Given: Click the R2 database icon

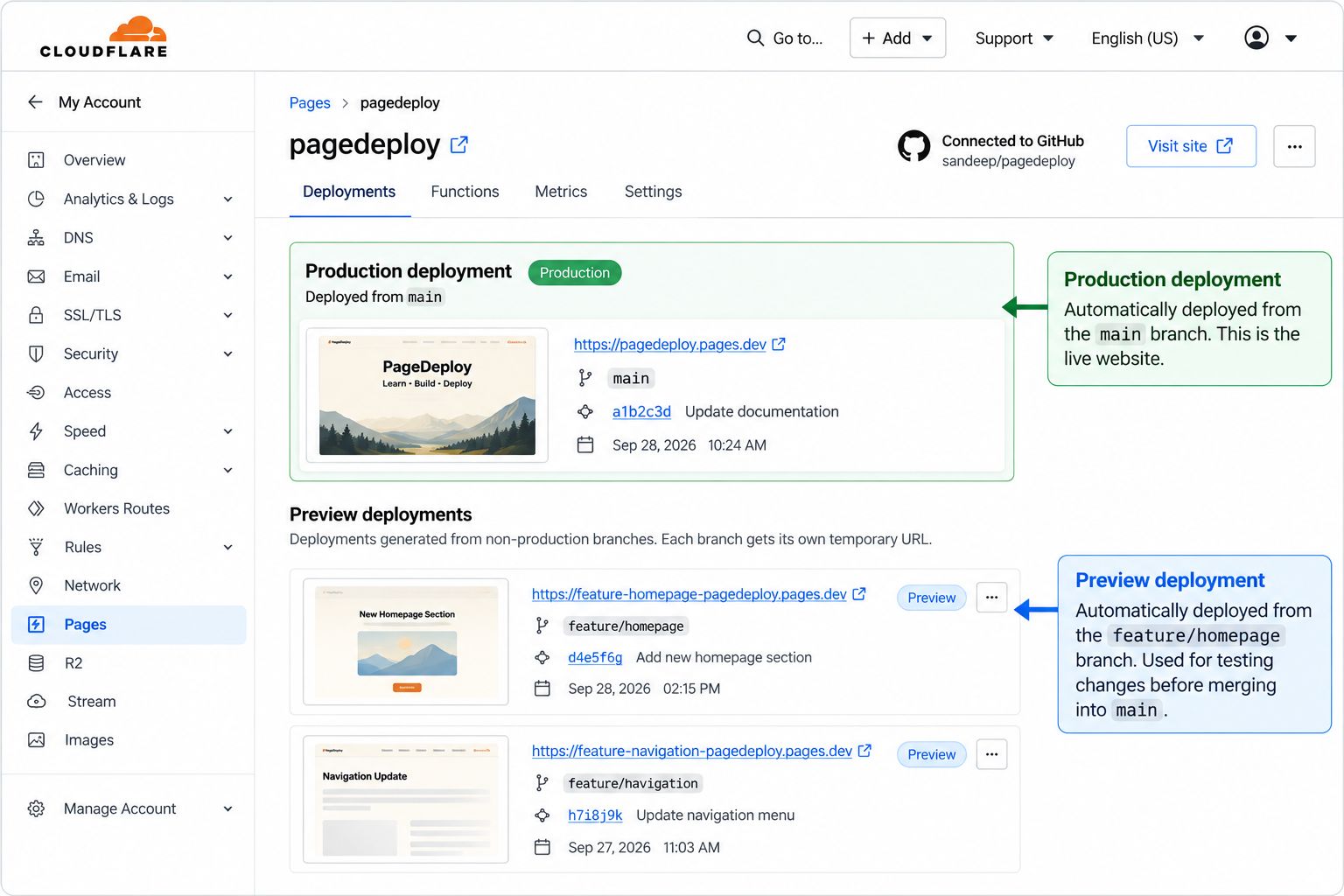Looking at the screenshot, I should (36, 663).
